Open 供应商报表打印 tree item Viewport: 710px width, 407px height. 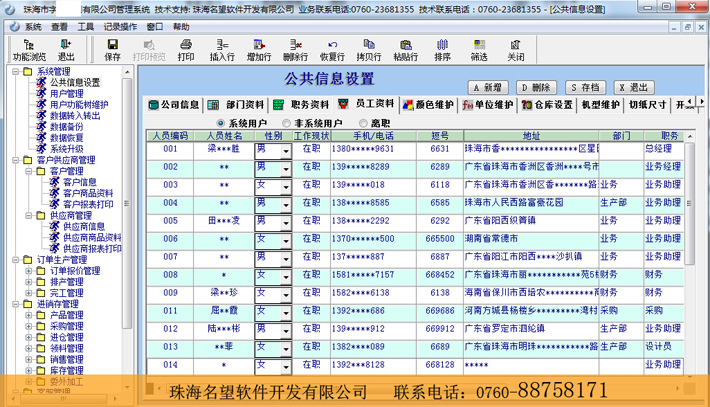pos(92,249)
